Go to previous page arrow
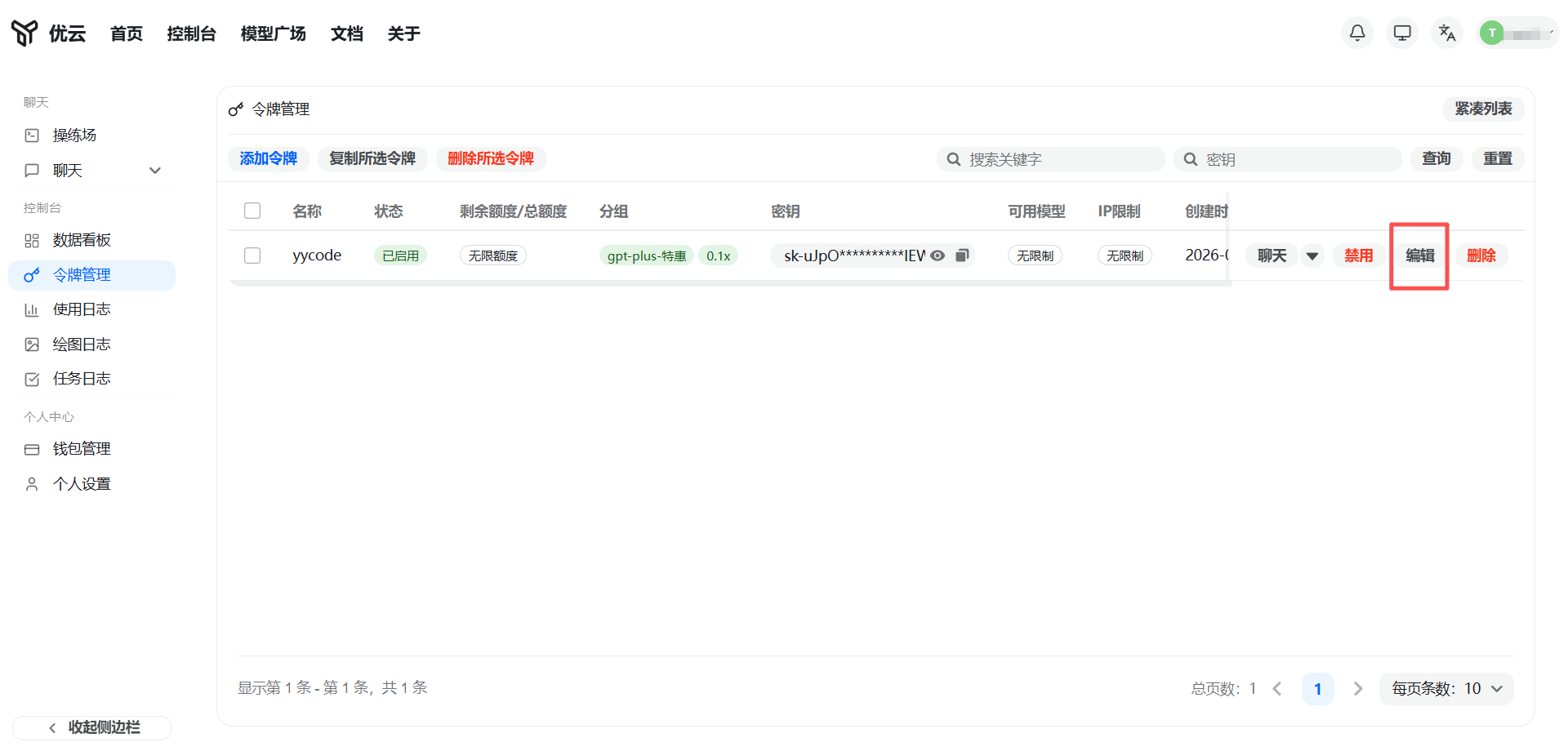The image size is (1568, 751). pyautogui.click(x=1277, y=688)
